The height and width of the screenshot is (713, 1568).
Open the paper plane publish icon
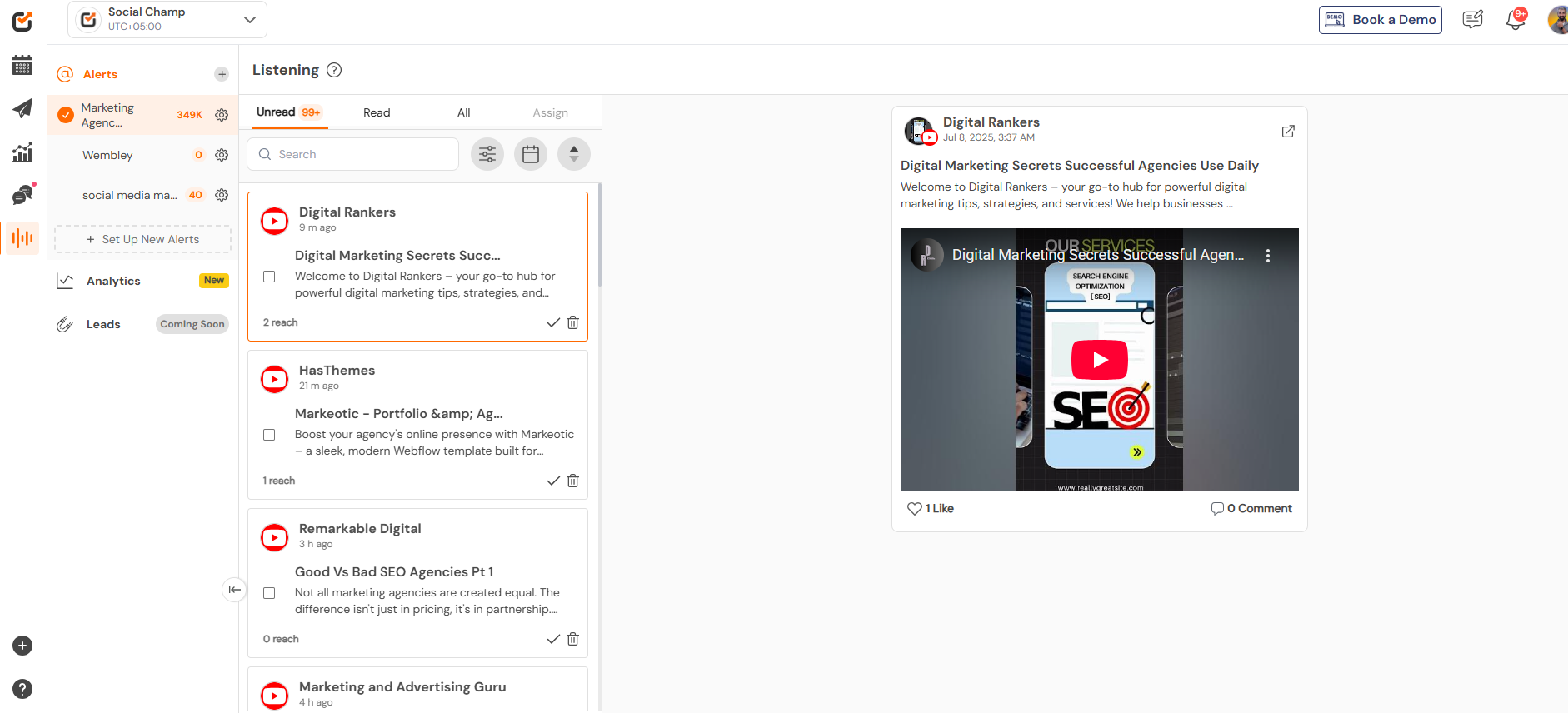click(22, 108)
